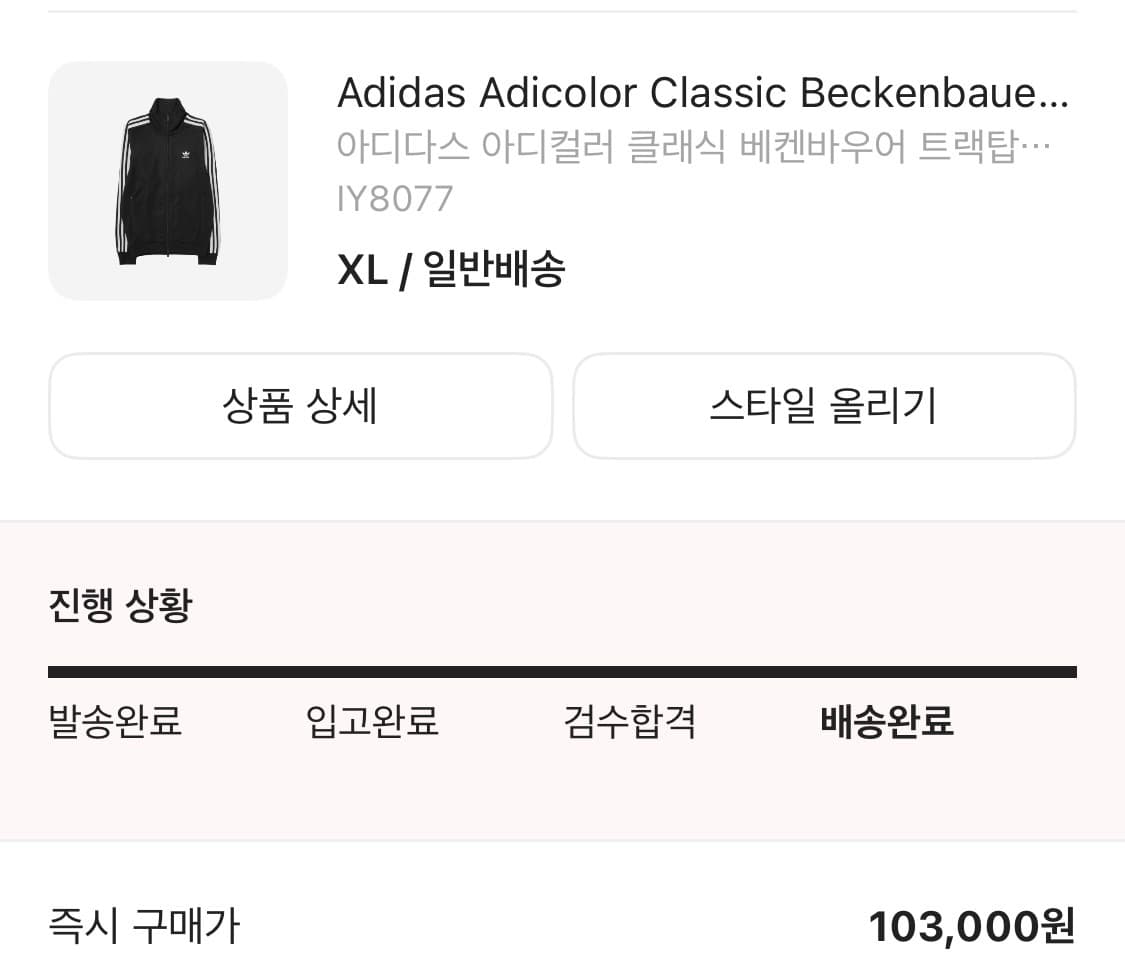Tap the ellipsis ending the Korean title
1125x979 pixels.
tap(1038, 150)
